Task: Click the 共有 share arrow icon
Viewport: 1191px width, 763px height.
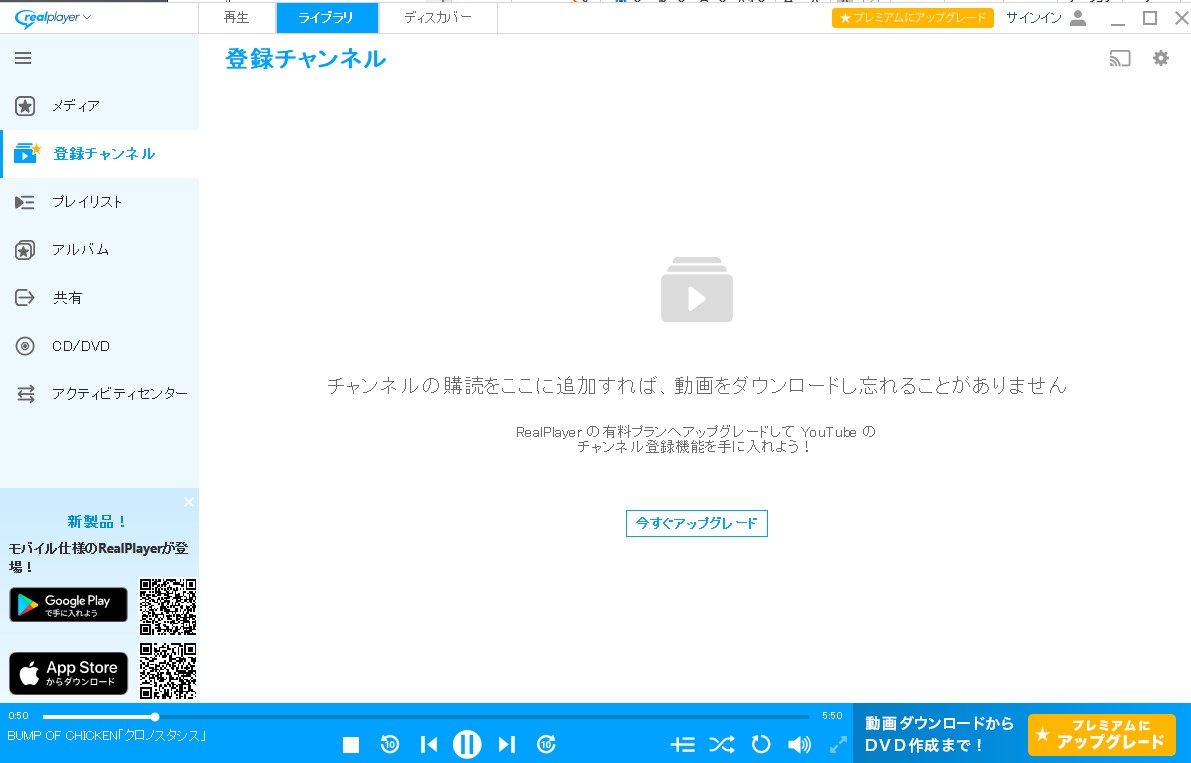Action: click(x=25, y=298)
